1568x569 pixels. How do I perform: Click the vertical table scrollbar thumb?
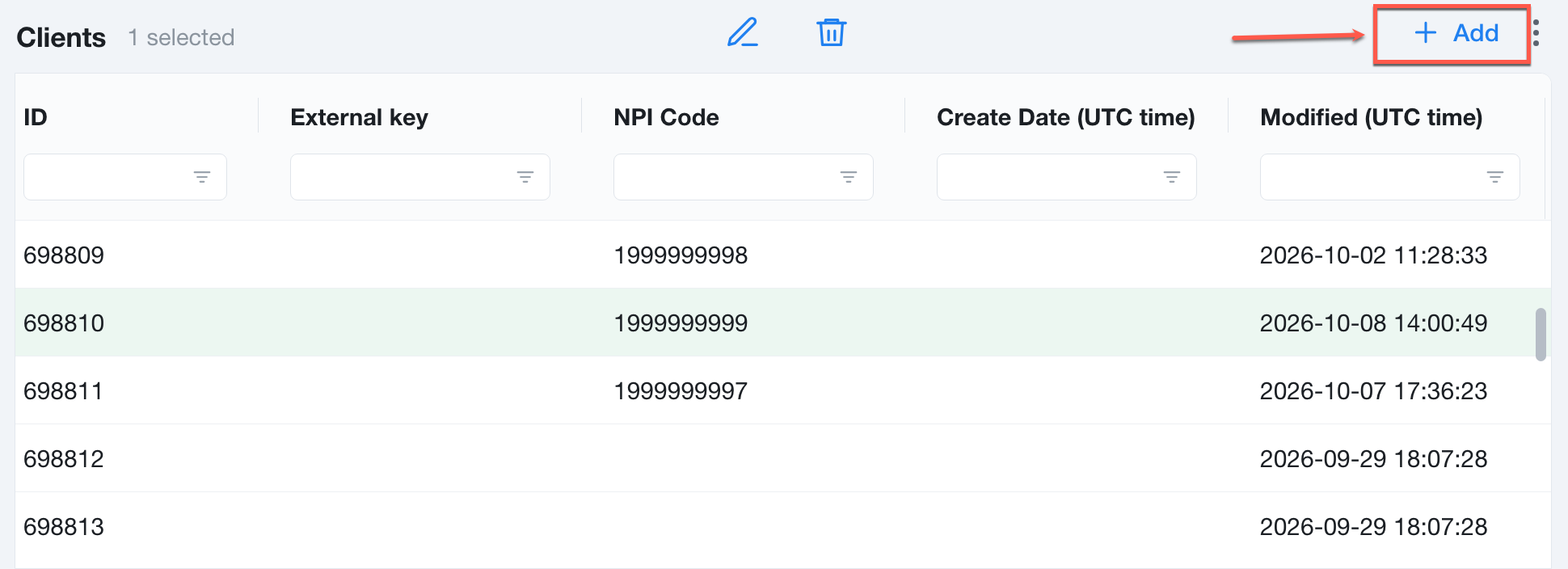[x=1541, y=334]
